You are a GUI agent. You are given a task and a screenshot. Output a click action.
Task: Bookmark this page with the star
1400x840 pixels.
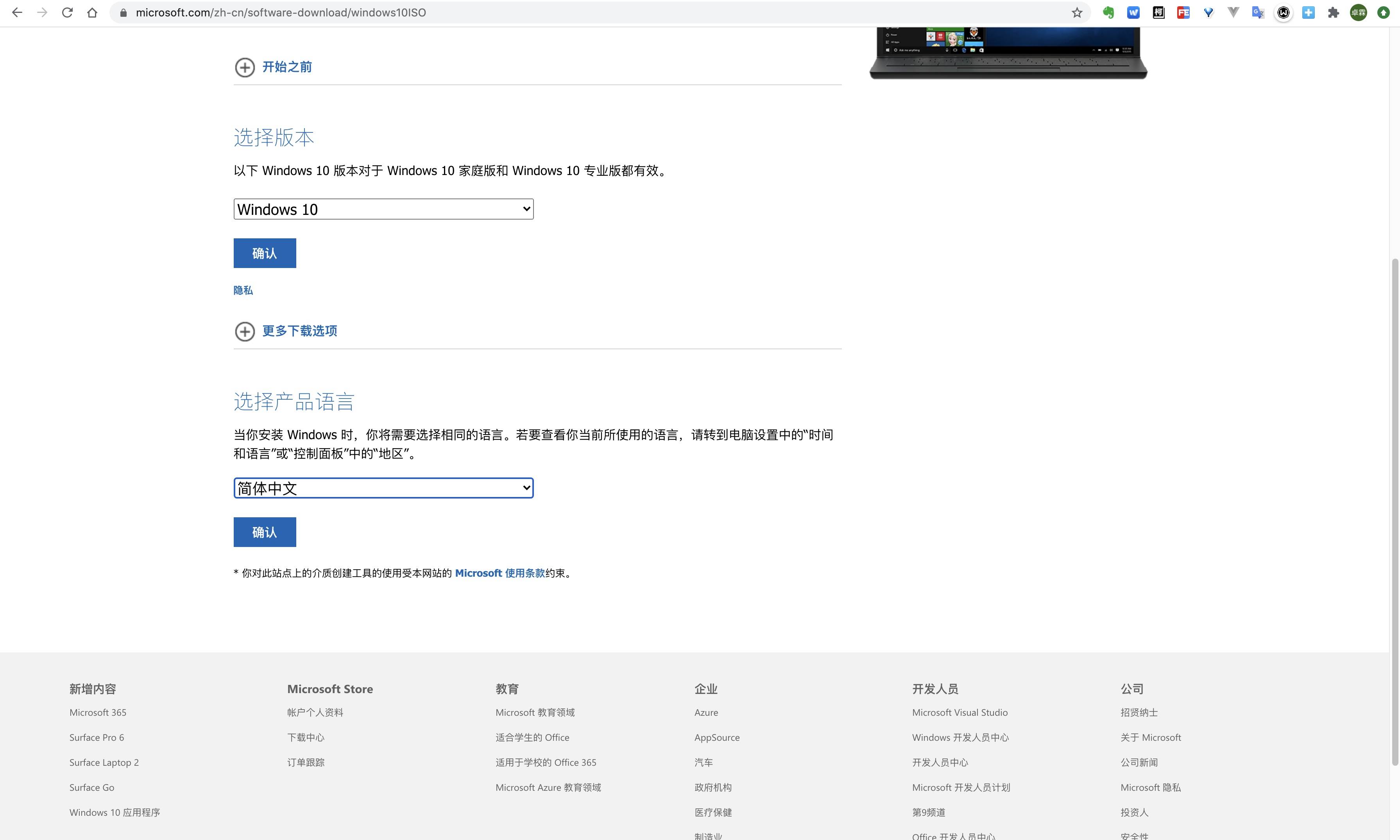(1077, 13)
